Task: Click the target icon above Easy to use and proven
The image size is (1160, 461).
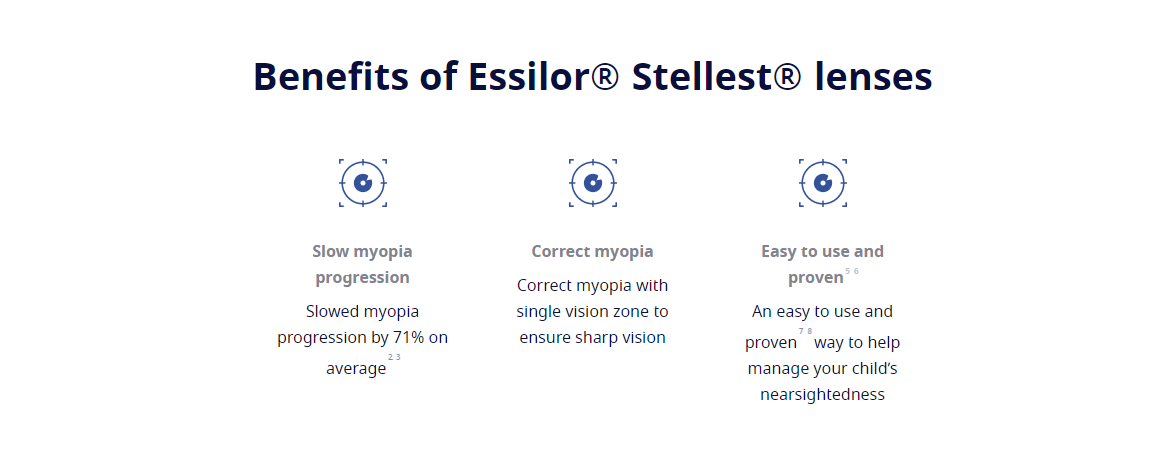Action: (x=823, y=183)
